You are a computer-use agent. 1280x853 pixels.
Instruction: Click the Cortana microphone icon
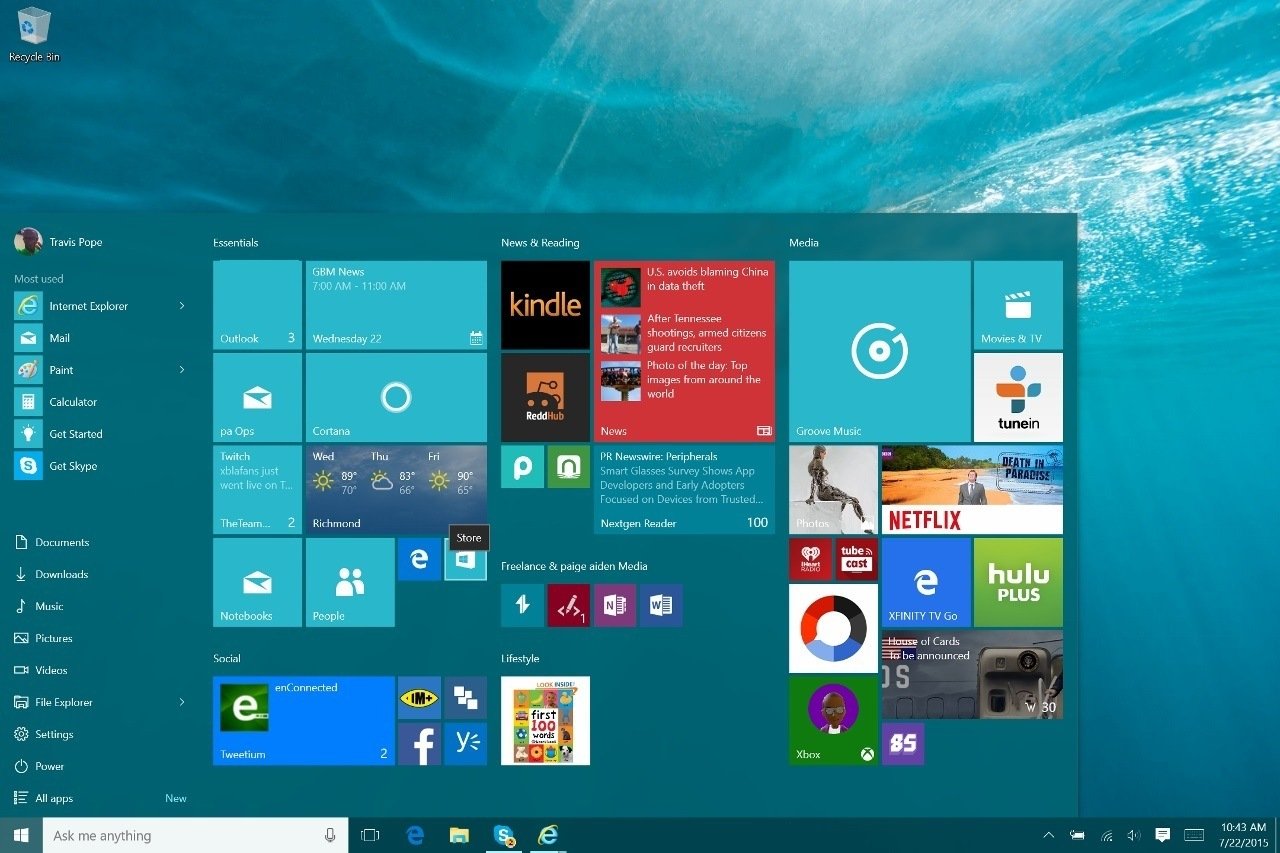tap(330, 835)
